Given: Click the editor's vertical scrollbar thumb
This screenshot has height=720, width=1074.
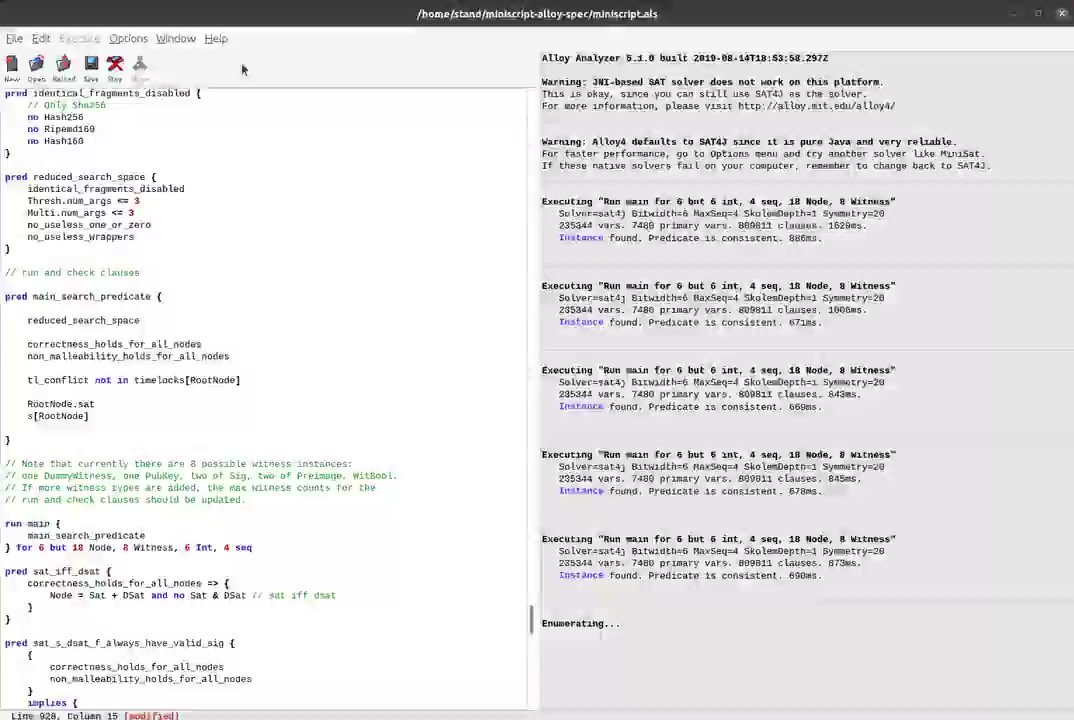Looking at the screenshot, I should [x=532, y=619].
